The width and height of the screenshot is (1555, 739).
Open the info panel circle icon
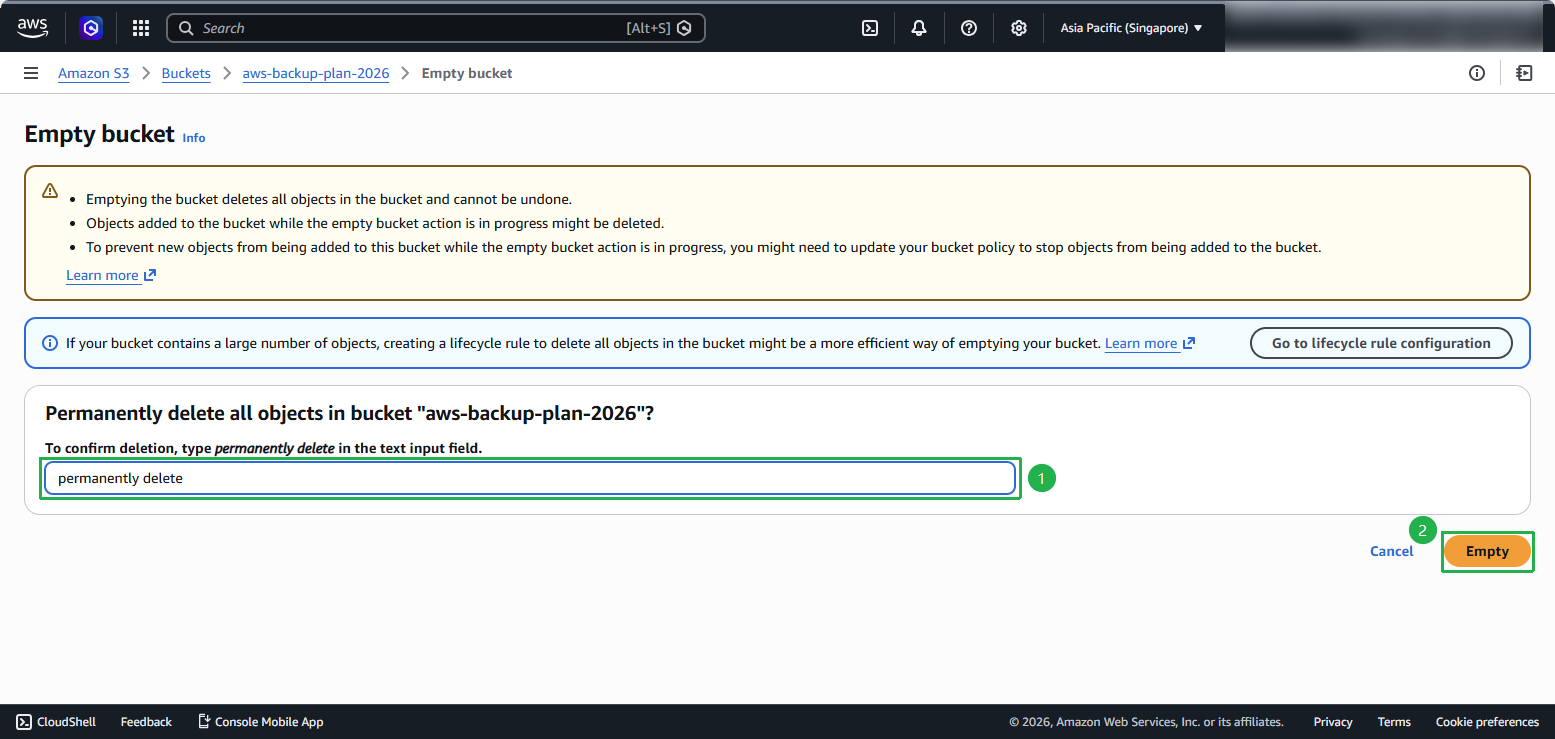click(1477, 73)
